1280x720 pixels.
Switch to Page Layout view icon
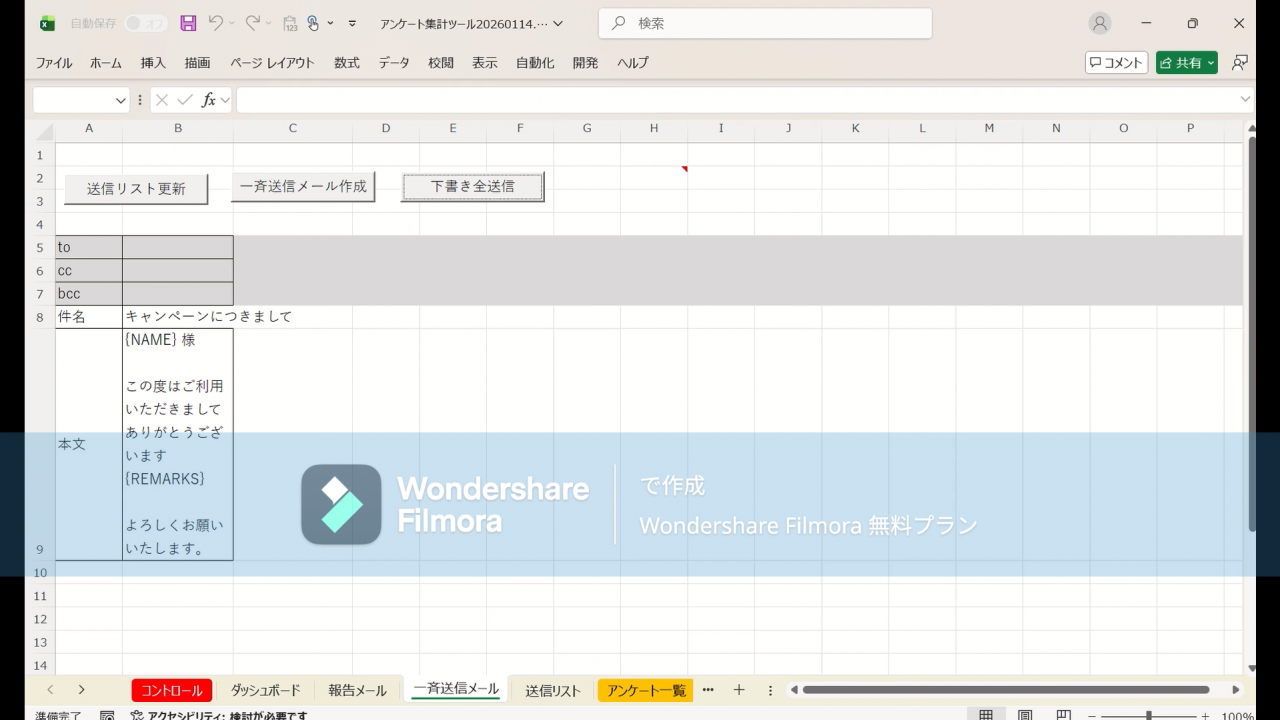click(x=1025, y=715)
